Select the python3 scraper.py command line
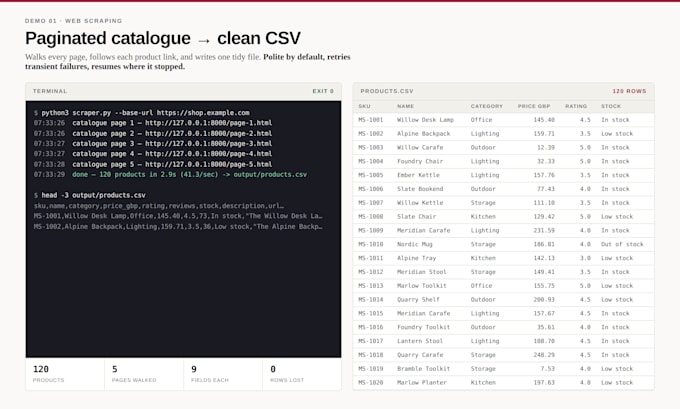680x409 pixels. click(142, 113)
